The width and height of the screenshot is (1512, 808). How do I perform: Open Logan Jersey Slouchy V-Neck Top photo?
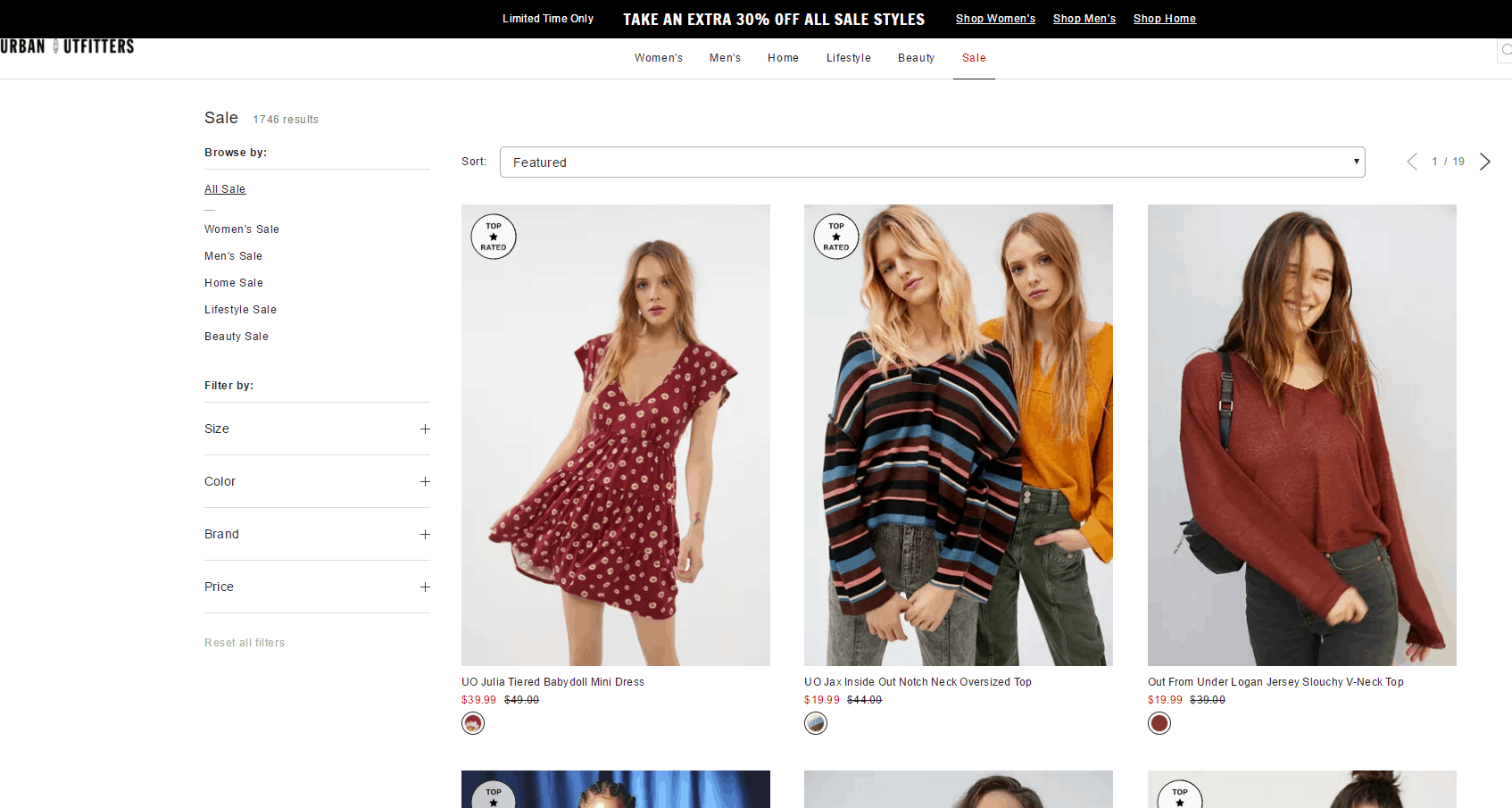1302,435
